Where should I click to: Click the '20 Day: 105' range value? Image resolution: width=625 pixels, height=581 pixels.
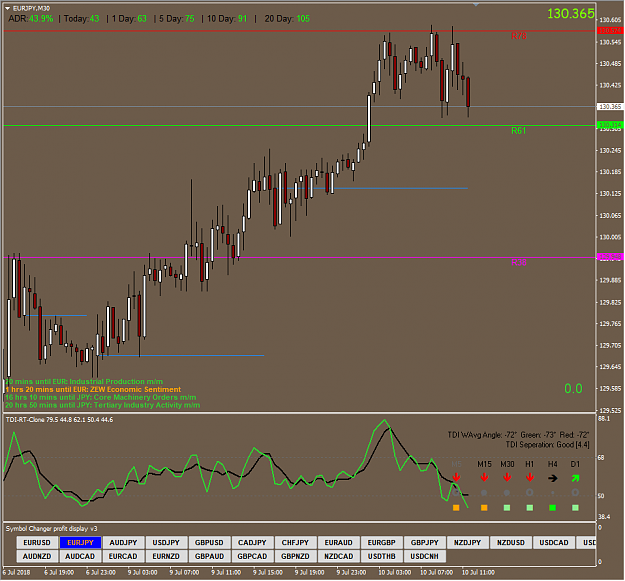click(x=287, y=19)
